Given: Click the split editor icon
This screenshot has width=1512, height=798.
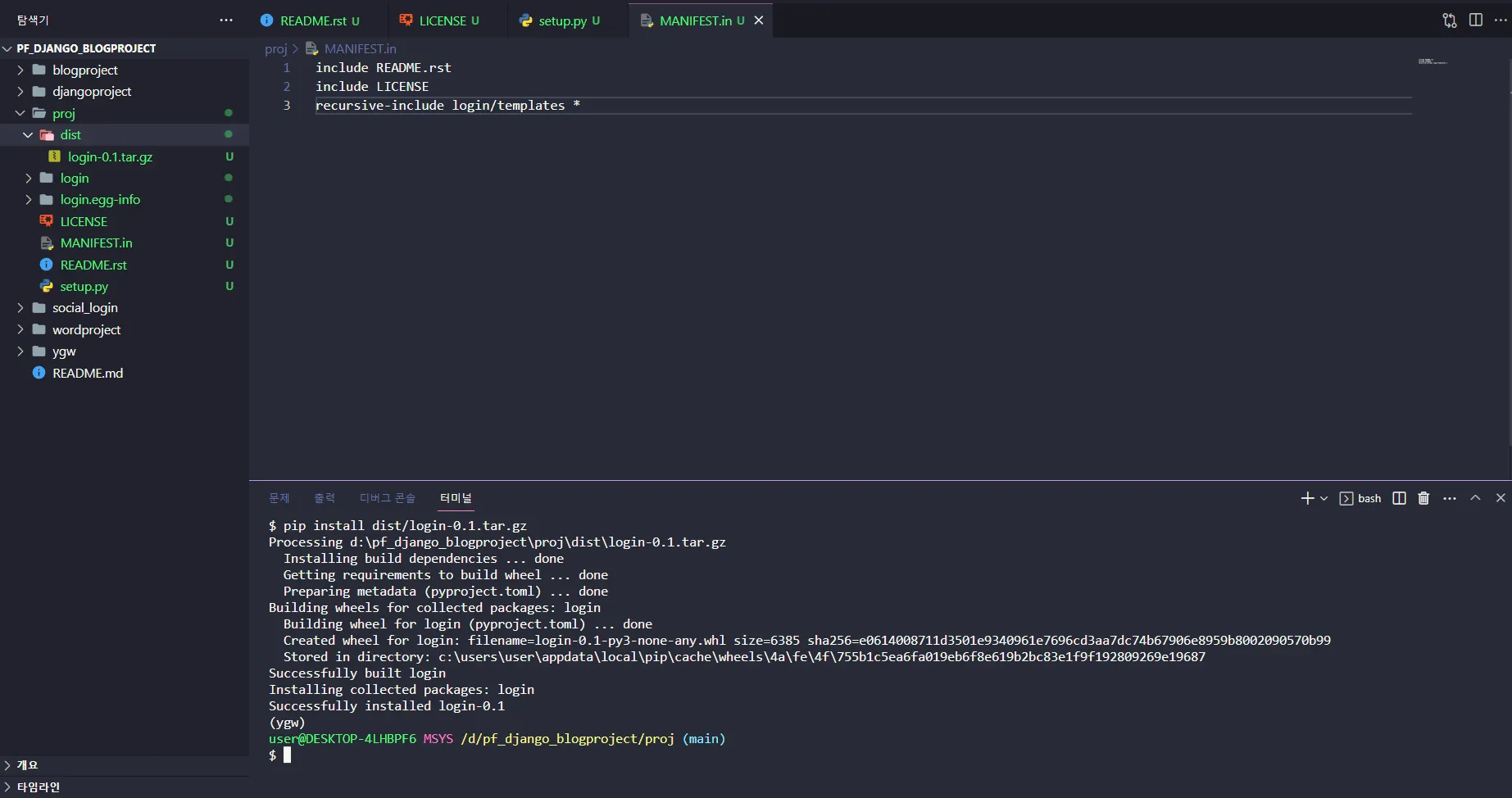Looking at the screenshot, I should coord(1475,20).
